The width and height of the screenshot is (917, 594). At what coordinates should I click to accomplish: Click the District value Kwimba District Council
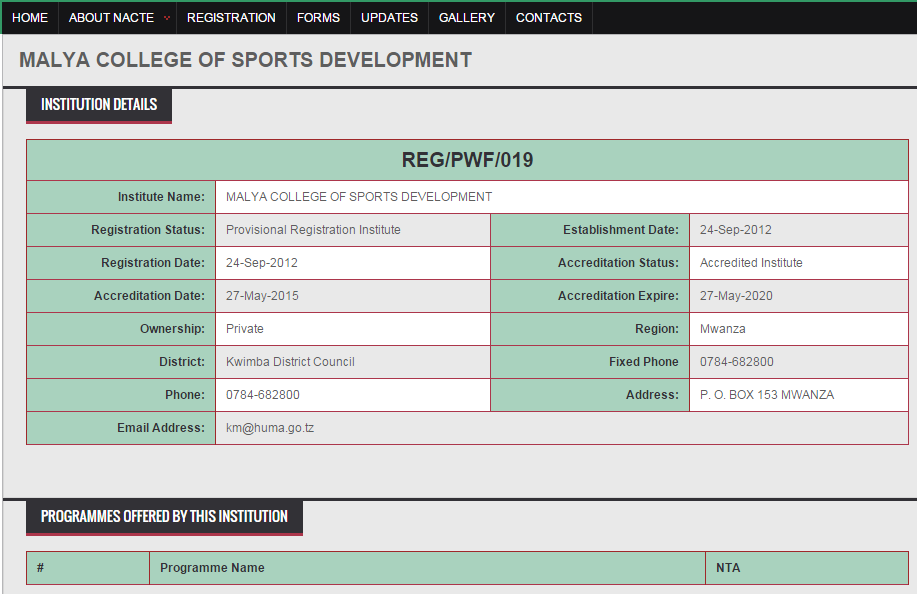[290, 362]
